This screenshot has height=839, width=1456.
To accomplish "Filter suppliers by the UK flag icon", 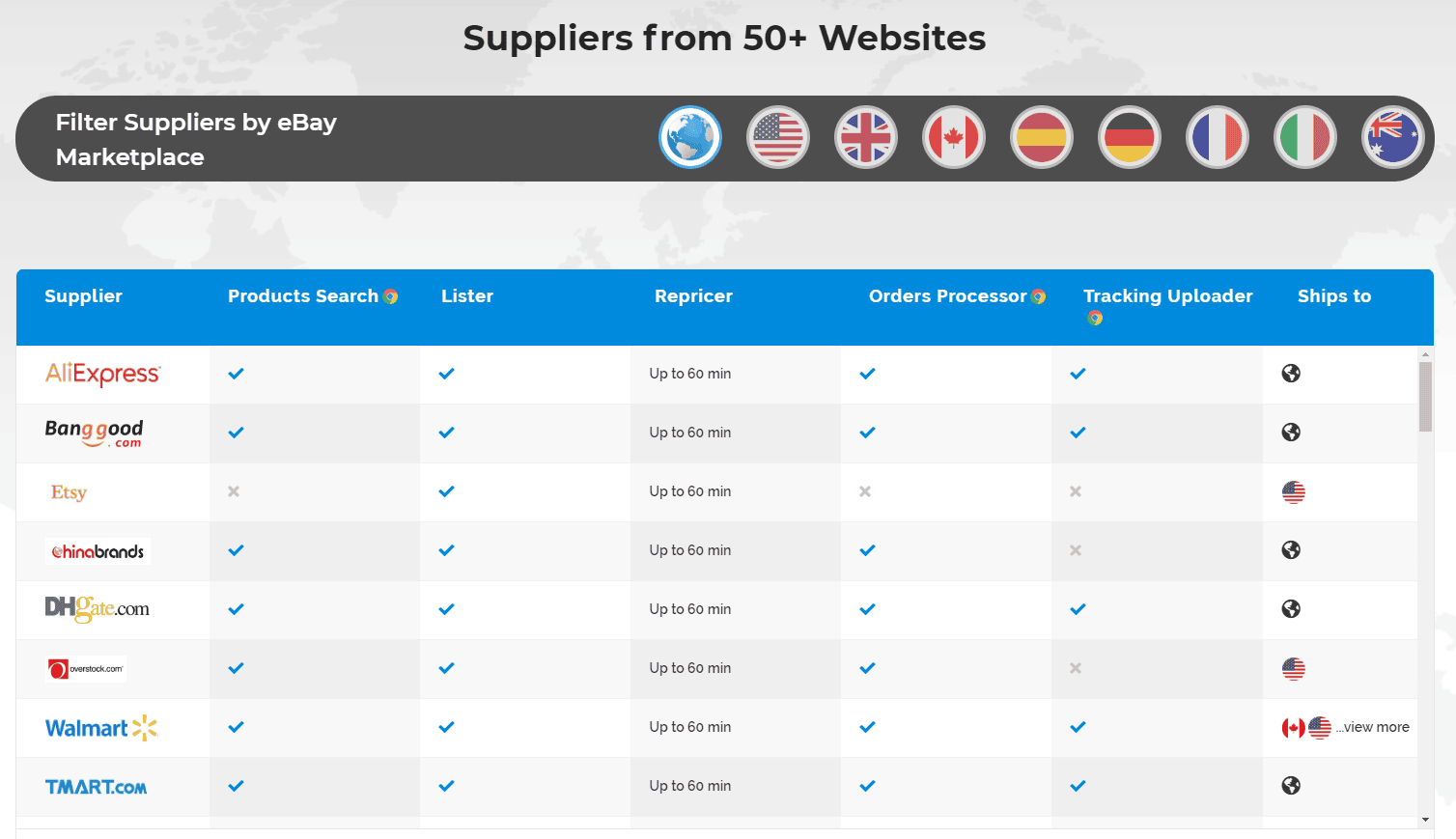I will tap(865, 137).
